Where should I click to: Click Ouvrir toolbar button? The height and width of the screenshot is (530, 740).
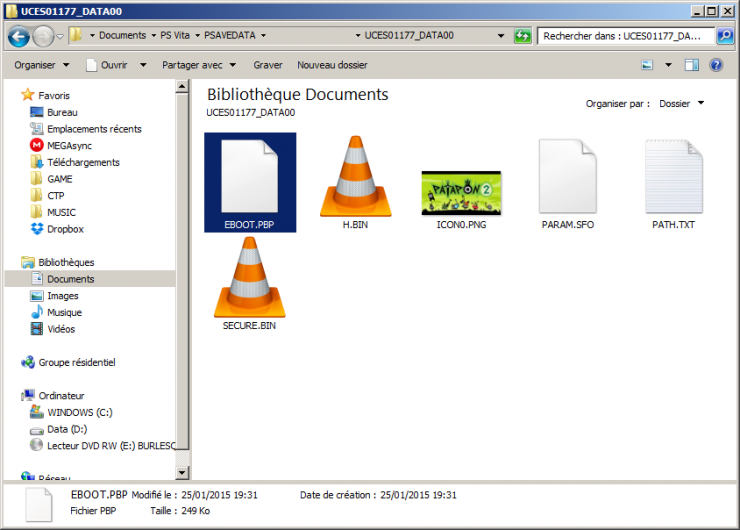point(107,65)
